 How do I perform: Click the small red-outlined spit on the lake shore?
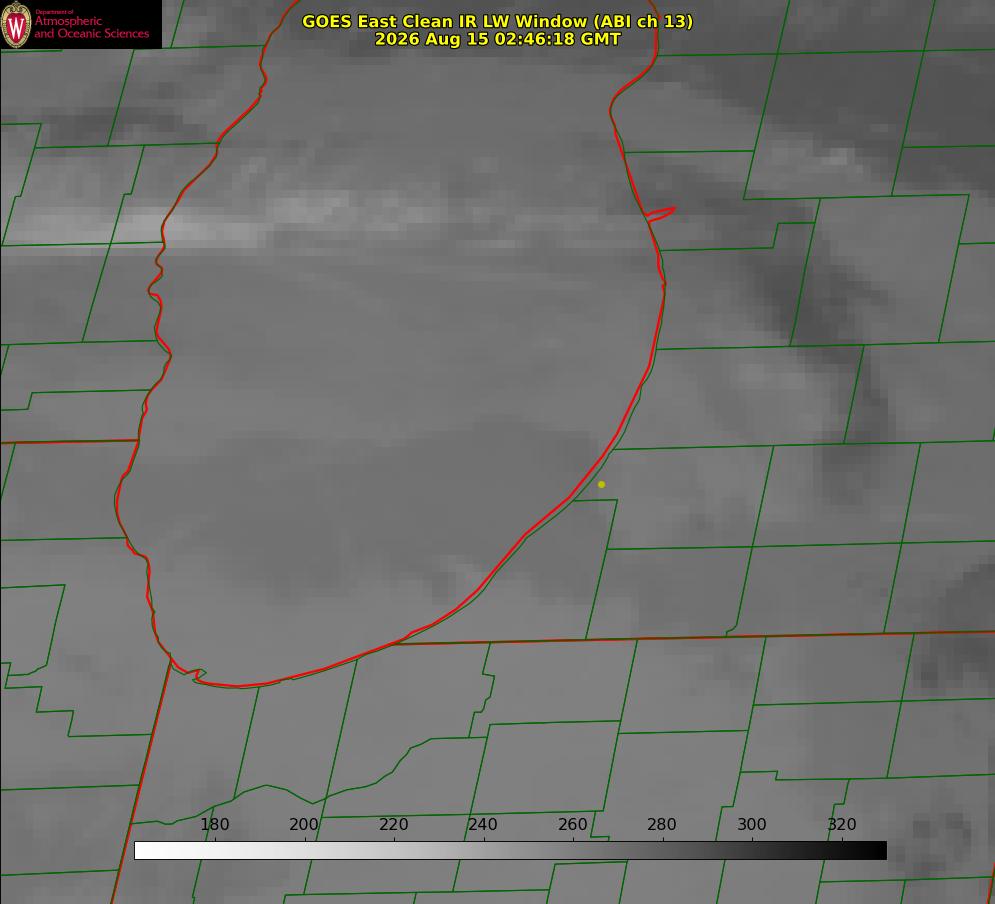point(661,213)
